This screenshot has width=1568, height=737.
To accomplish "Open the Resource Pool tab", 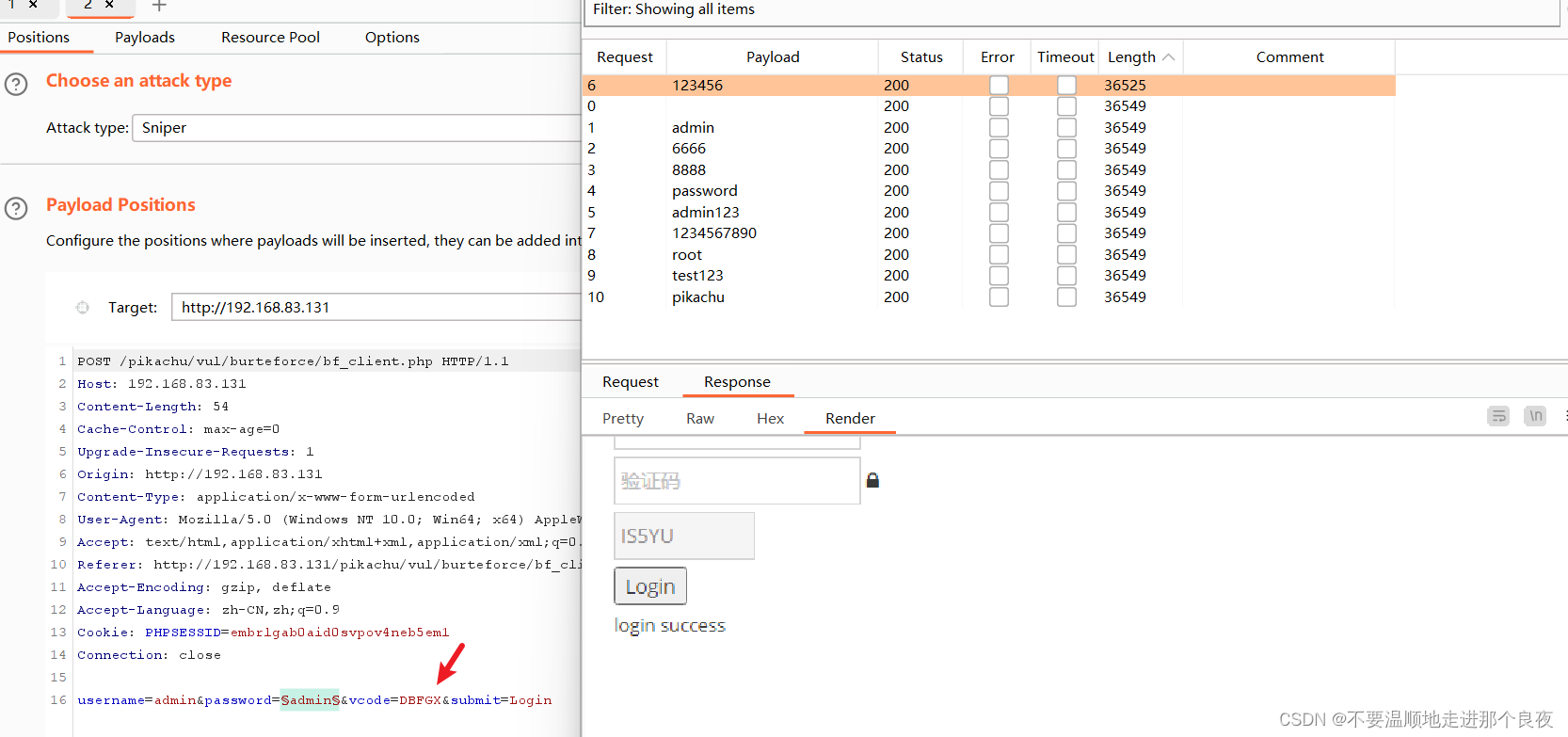I will (x=270, y=38).
